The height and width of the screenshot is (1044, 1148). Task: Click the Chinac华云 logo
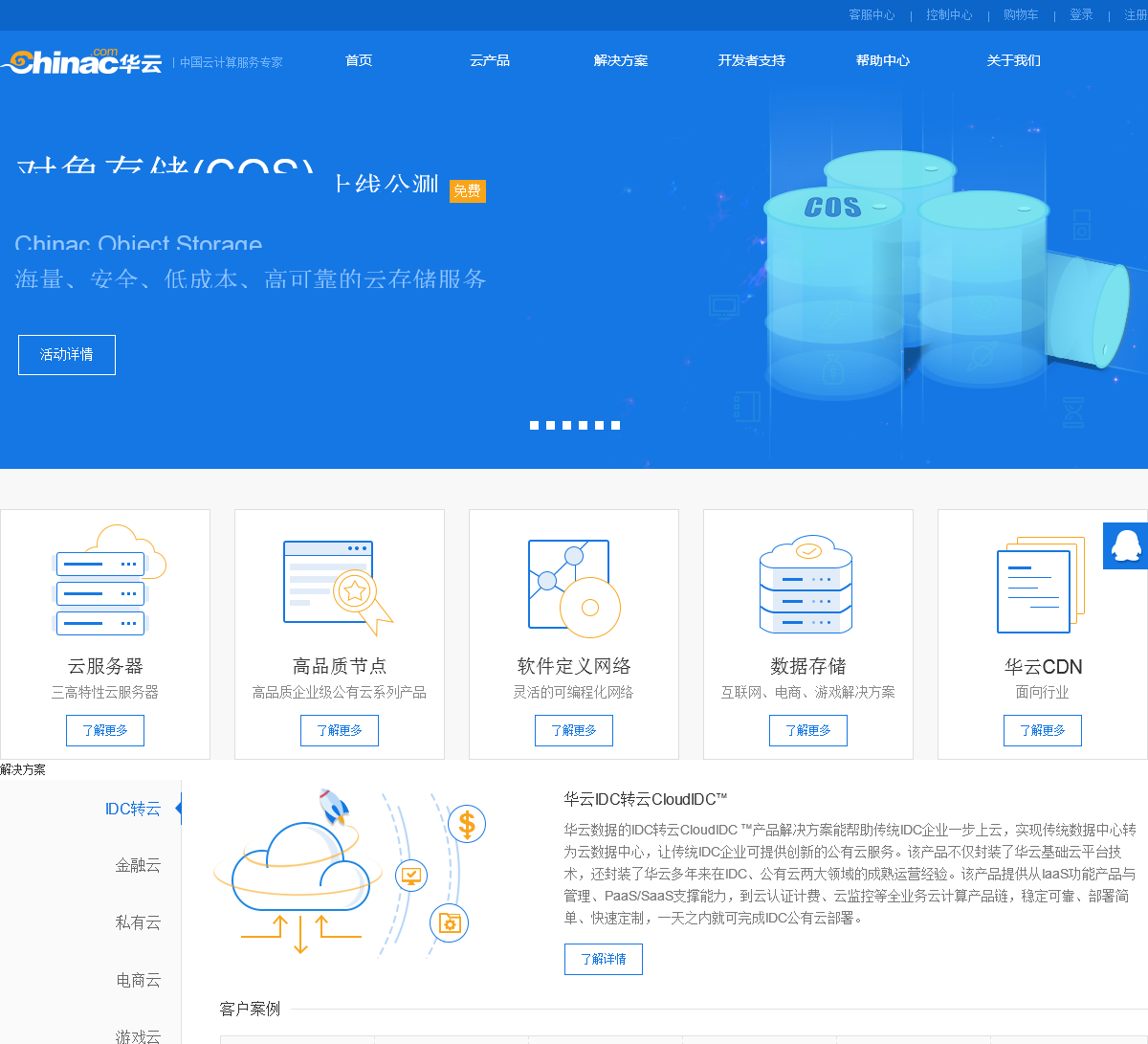coord(82,61)
